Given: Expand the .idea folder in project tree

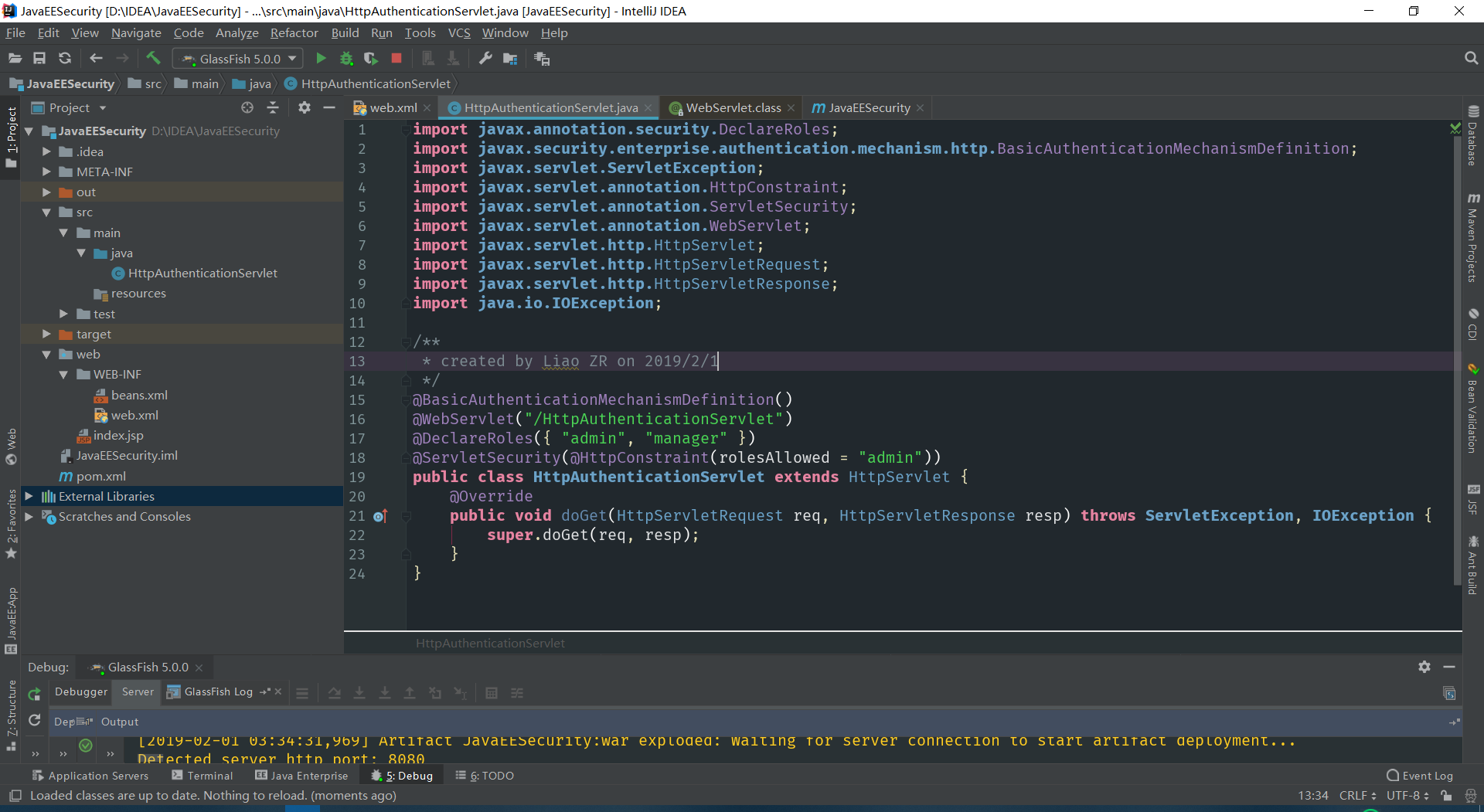Looking at the screenshot, I should click(x=46, y=151).
